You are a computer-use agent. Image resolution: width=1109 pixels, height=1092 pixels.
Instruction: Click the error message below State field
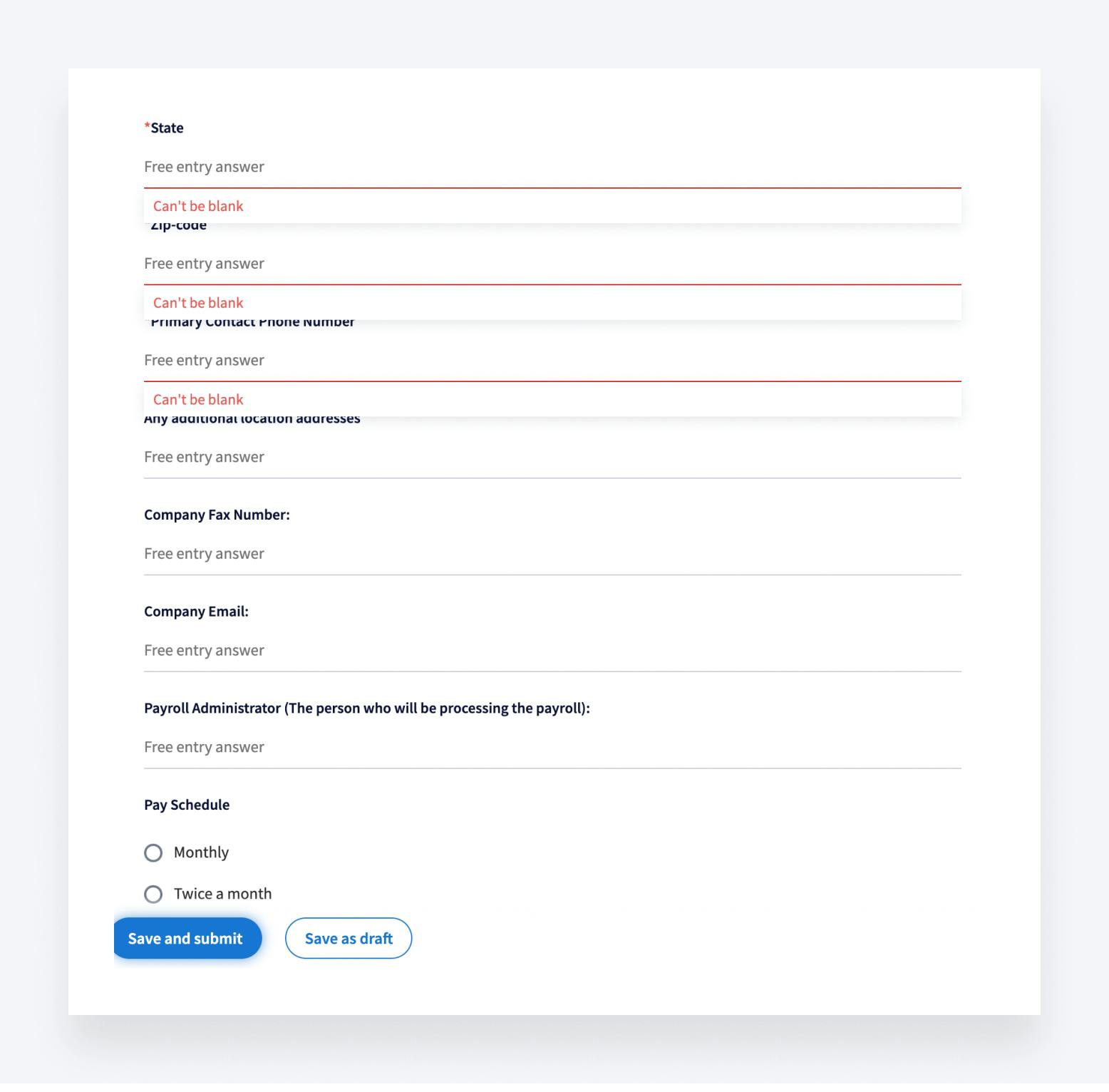(x=198, y=207)
